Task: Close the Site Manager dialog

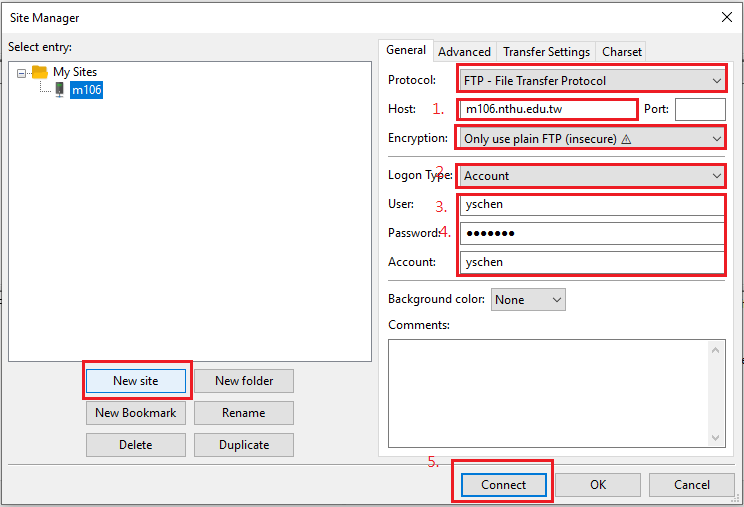Action: pos(725,17)
